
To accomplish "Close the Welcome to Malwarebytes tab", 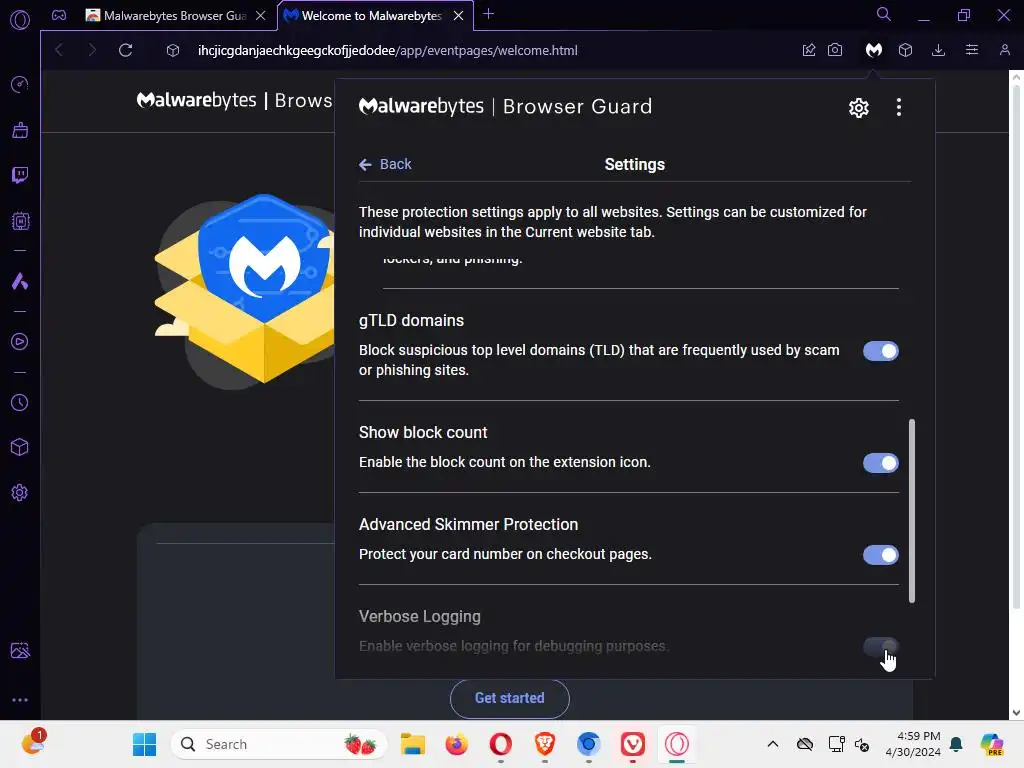I will click(458, 16).
